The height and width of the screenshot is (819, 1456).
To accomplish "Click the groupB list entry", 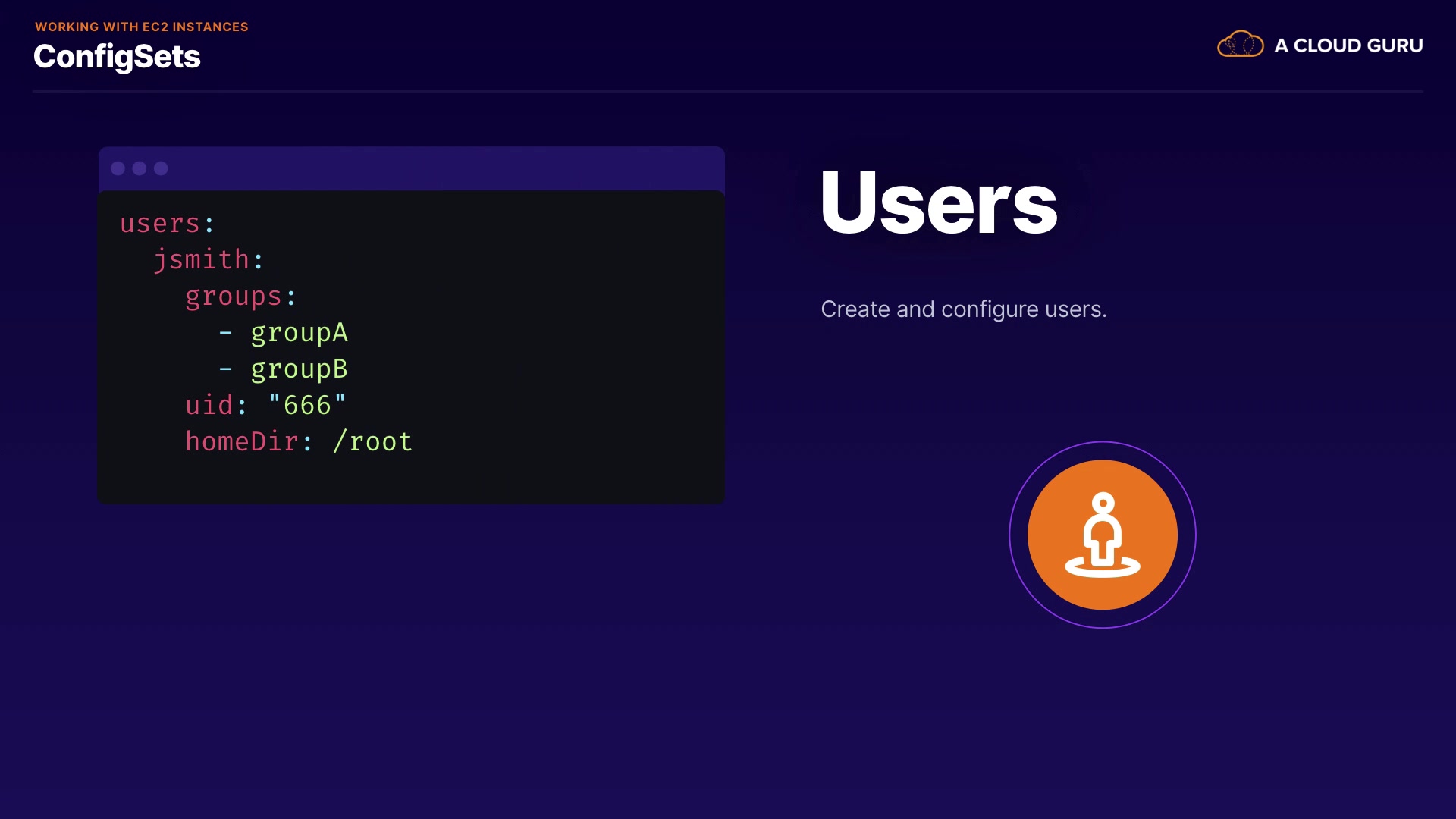I will 299,369.
